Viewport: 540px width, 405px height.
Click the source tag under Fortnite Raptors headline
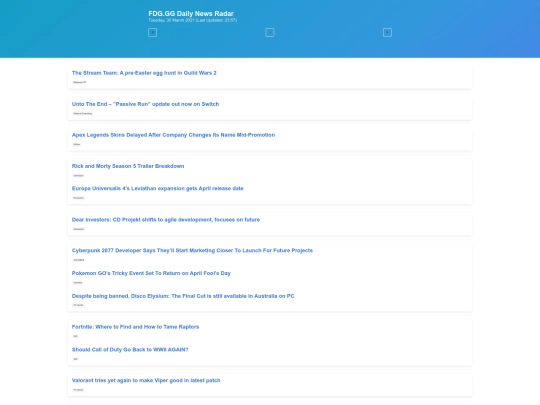click(x=75, y=336)
